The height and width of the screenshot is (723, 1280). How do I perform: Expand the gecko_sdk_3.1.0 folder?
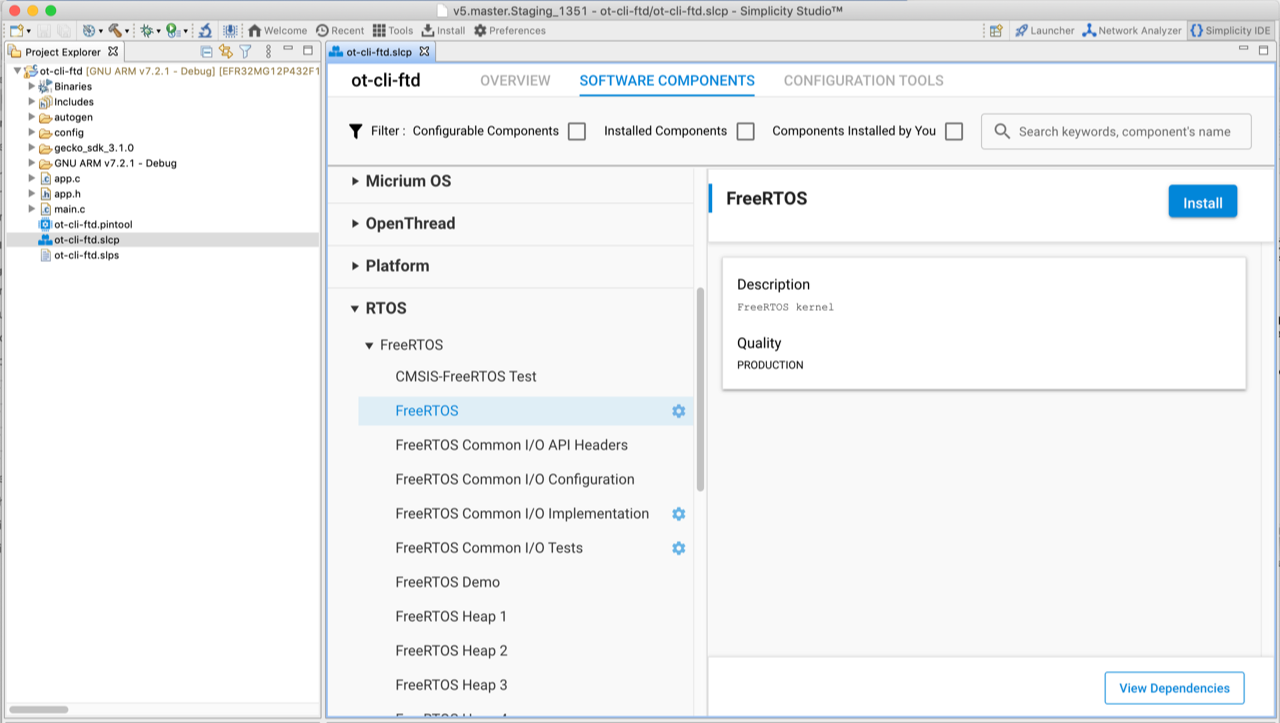click(x=32, y=148)
